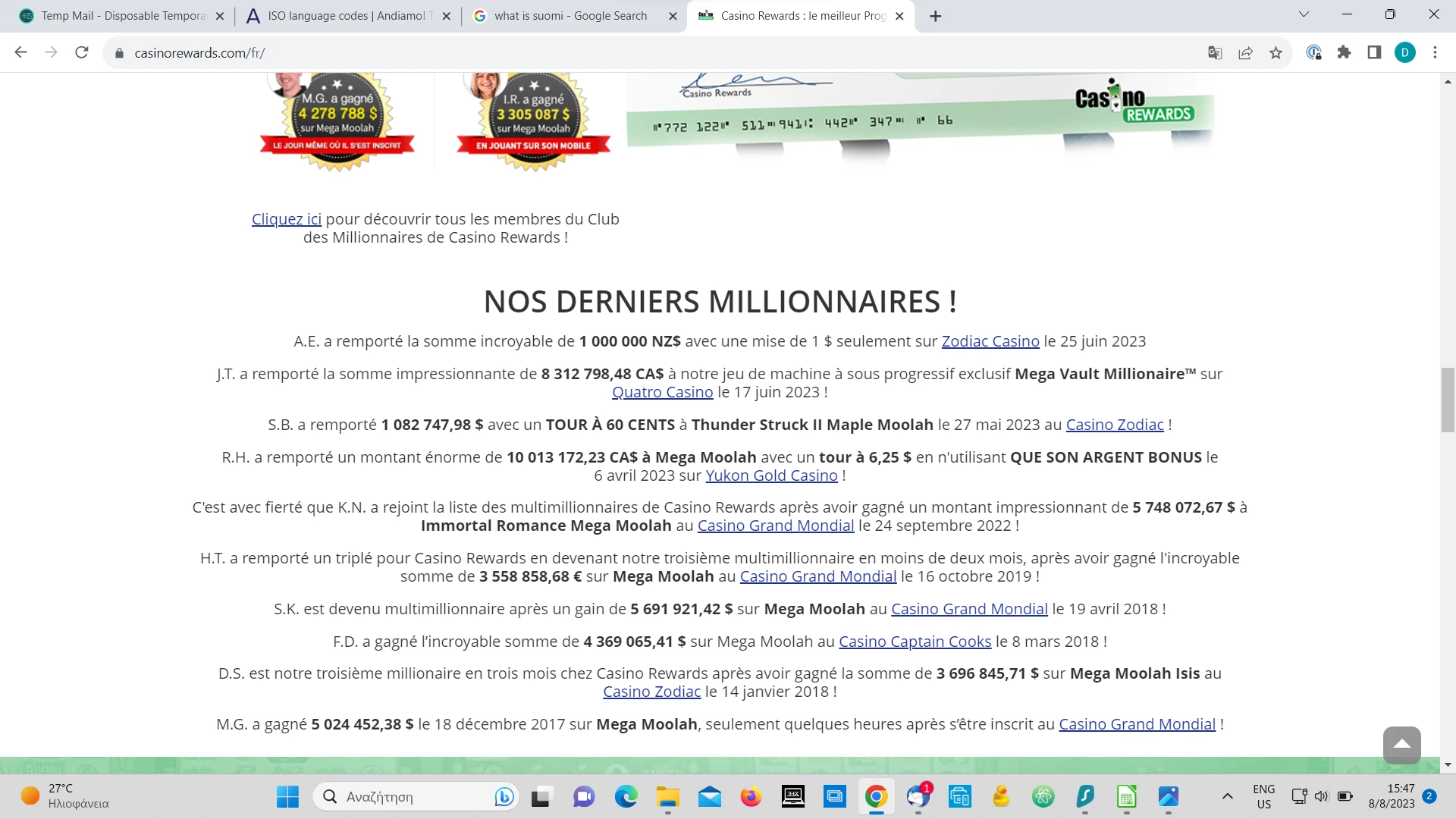Switch to the Temp Mail tab

point(121,16)
